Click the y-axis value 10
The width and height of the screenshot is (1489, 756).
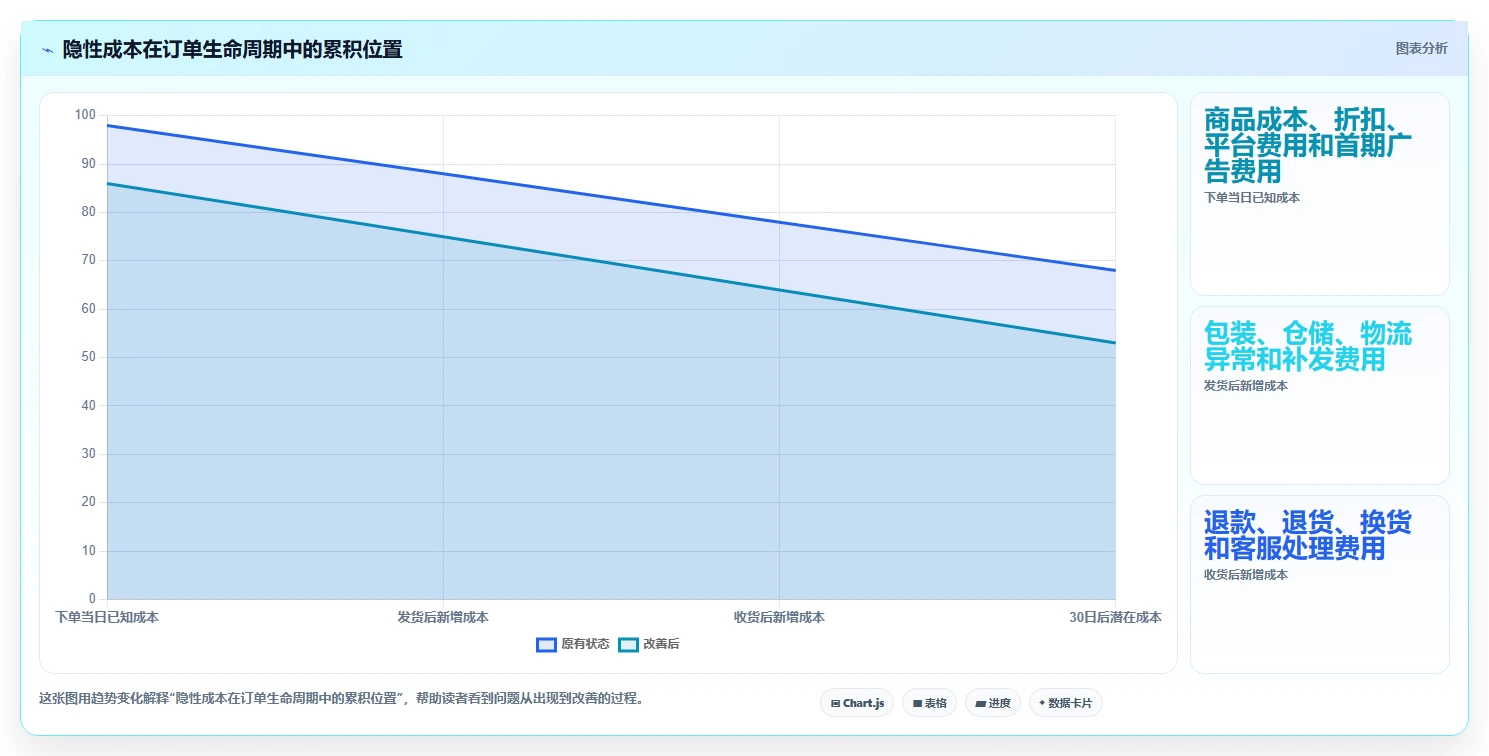pos(88,551)
